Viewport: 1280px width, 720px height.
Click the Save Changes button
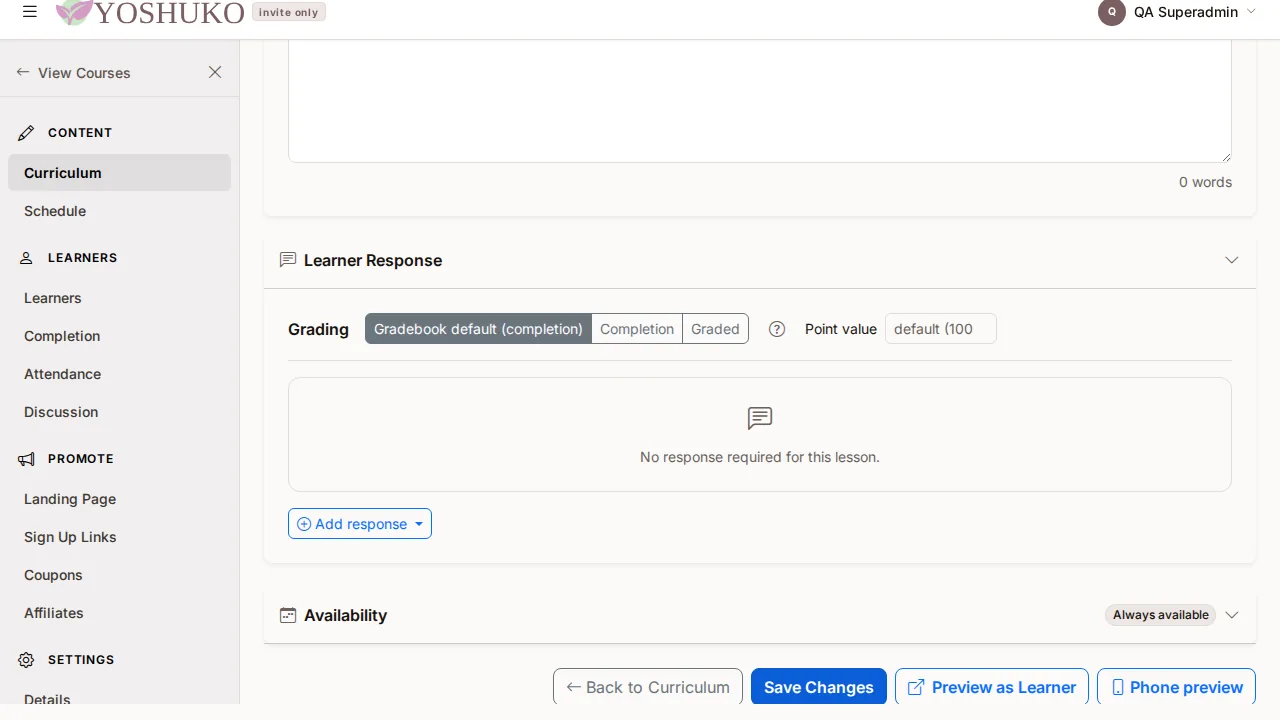click(x=819, y=687)
